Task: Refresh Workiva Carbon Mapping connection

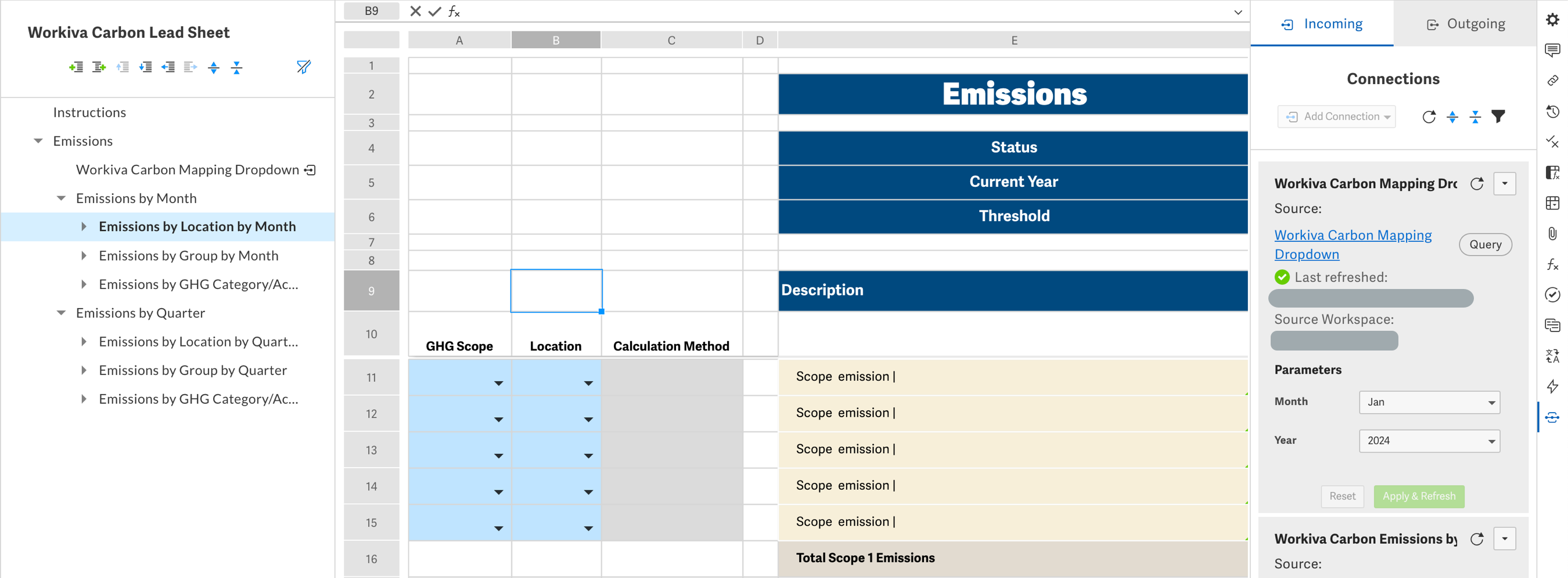Action: pos(1477,184)
